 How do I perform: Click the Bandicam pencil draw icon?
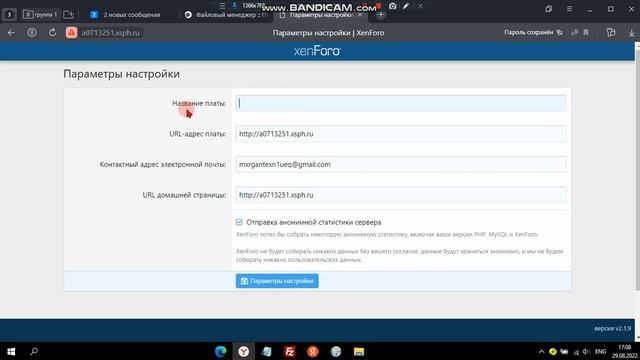(406, 6)
